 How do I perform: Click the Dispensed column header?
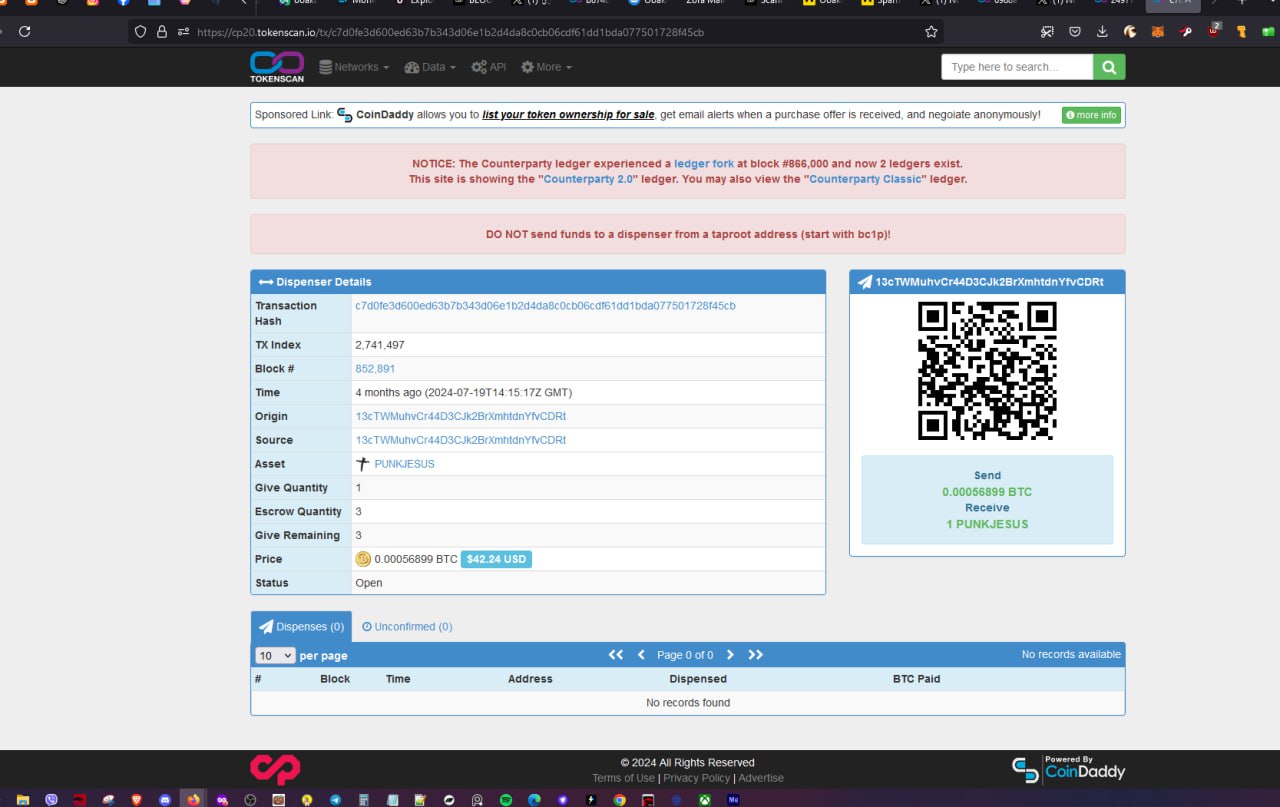coord(698,679)
